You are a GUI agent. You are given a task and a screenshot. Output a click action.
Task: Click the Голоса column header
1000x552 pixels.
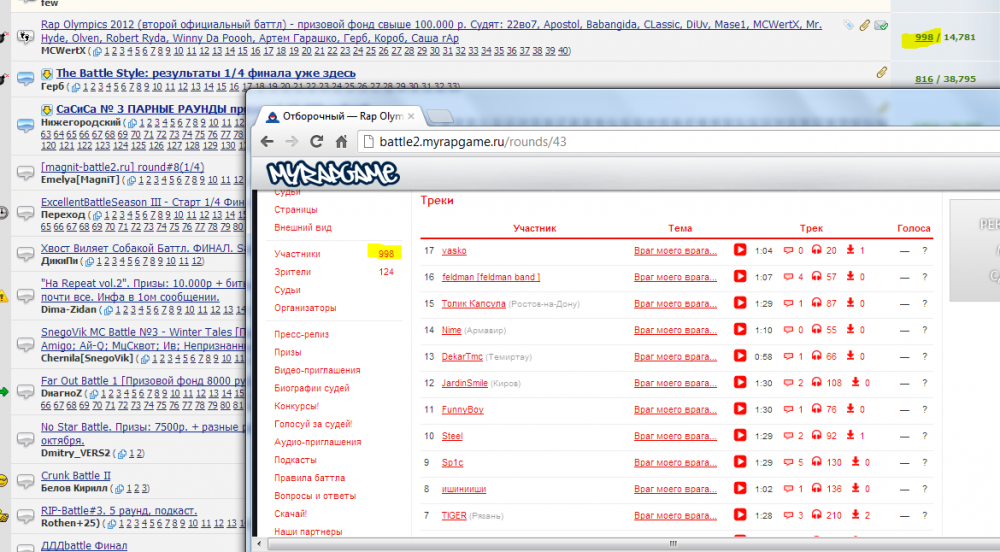pyautogui.click(x=913, y=228)
